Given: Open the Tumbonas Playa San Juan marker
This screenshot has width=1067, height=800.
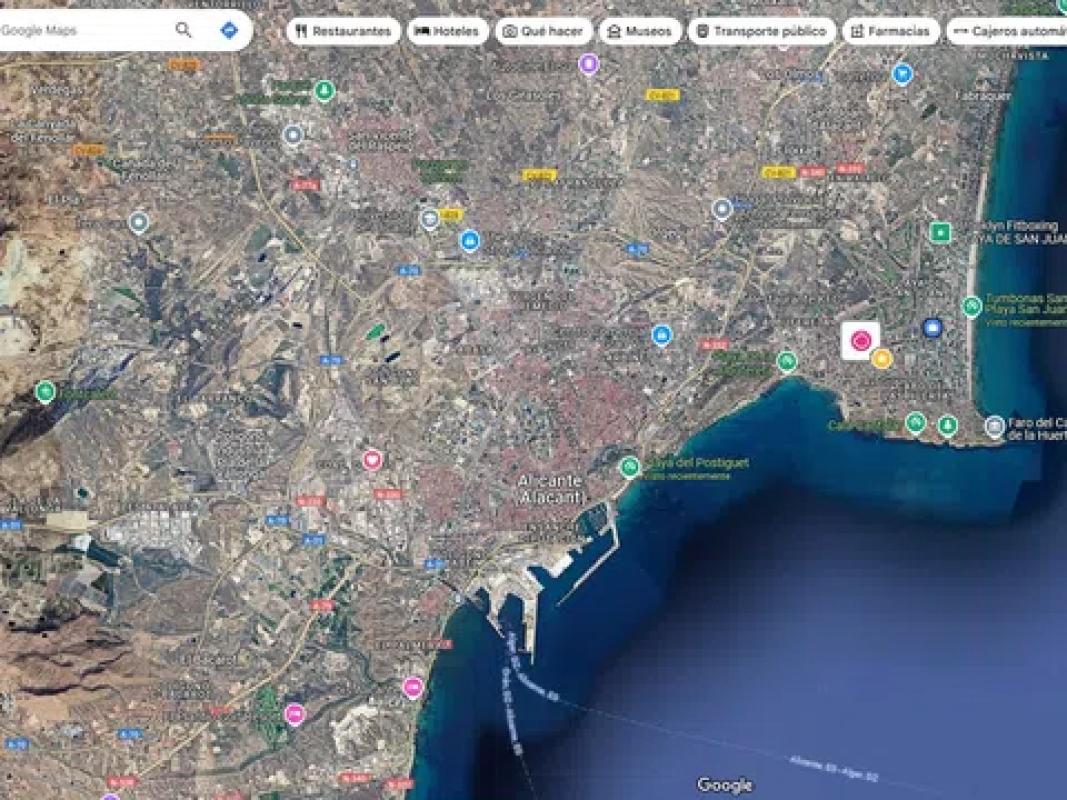Looking at the screenshot, I should 971,306.
